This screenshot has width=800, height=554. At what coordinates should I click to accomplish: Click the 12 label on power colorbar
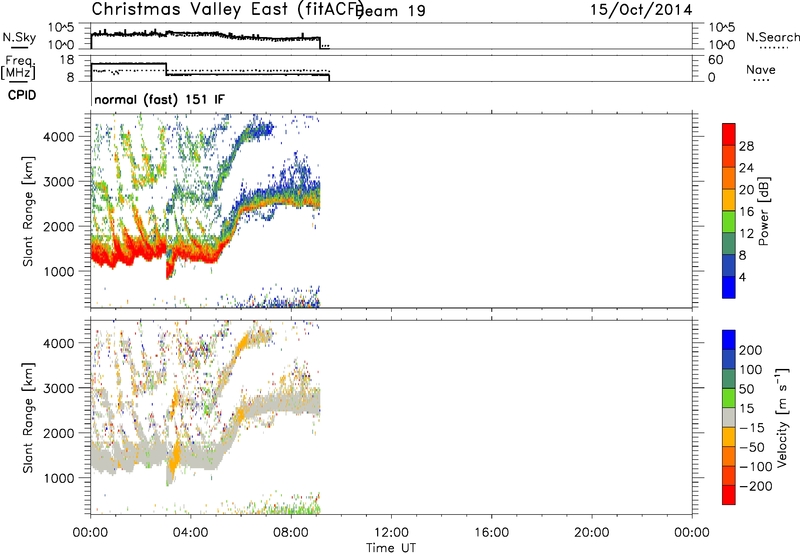pyautogui.click(x=746, y=234)
